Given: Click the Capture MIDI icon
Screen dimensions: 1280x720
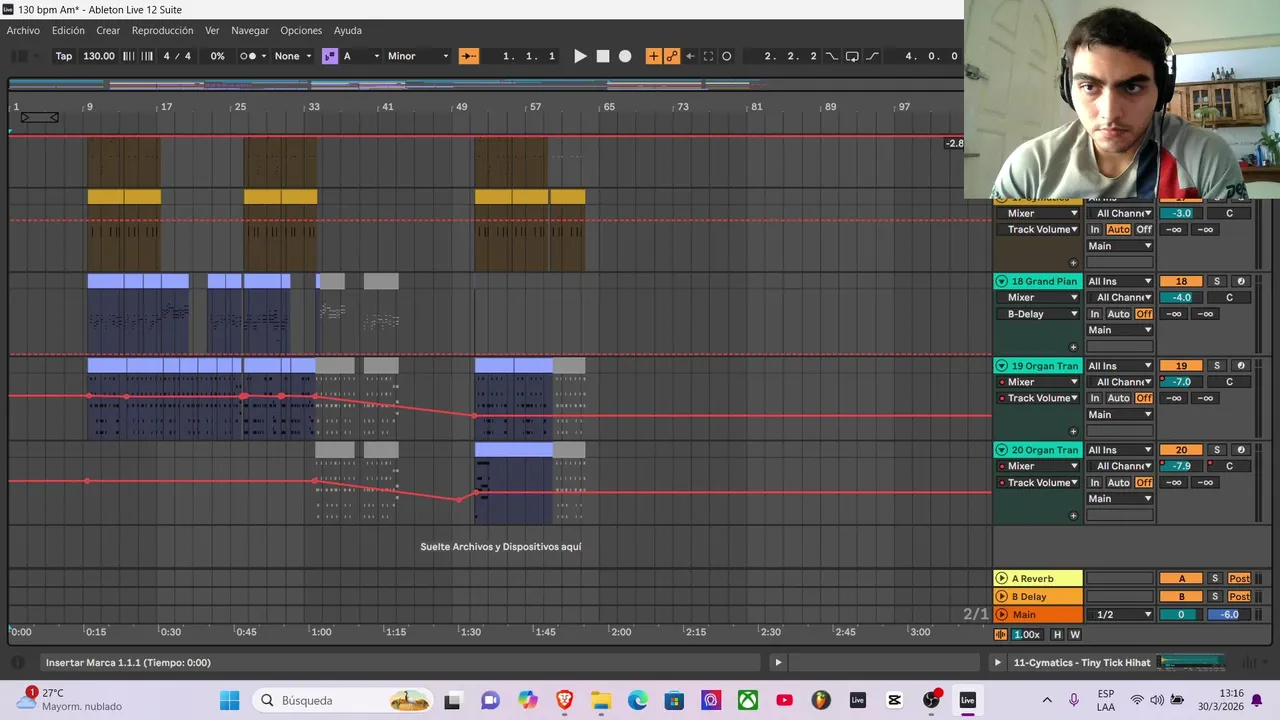Looking at the screenshot, I should tap(708, 56).
